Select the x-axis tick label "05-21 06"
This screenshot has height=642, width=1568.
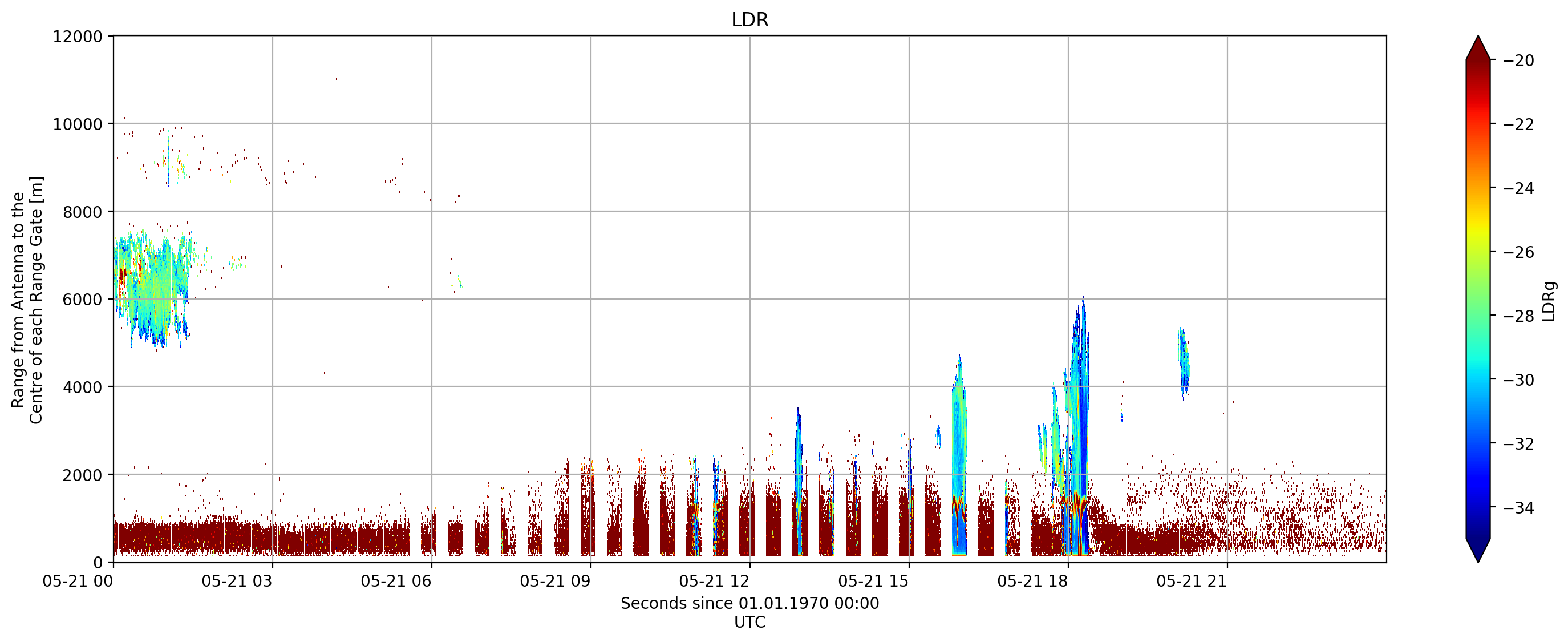(396, 581)
